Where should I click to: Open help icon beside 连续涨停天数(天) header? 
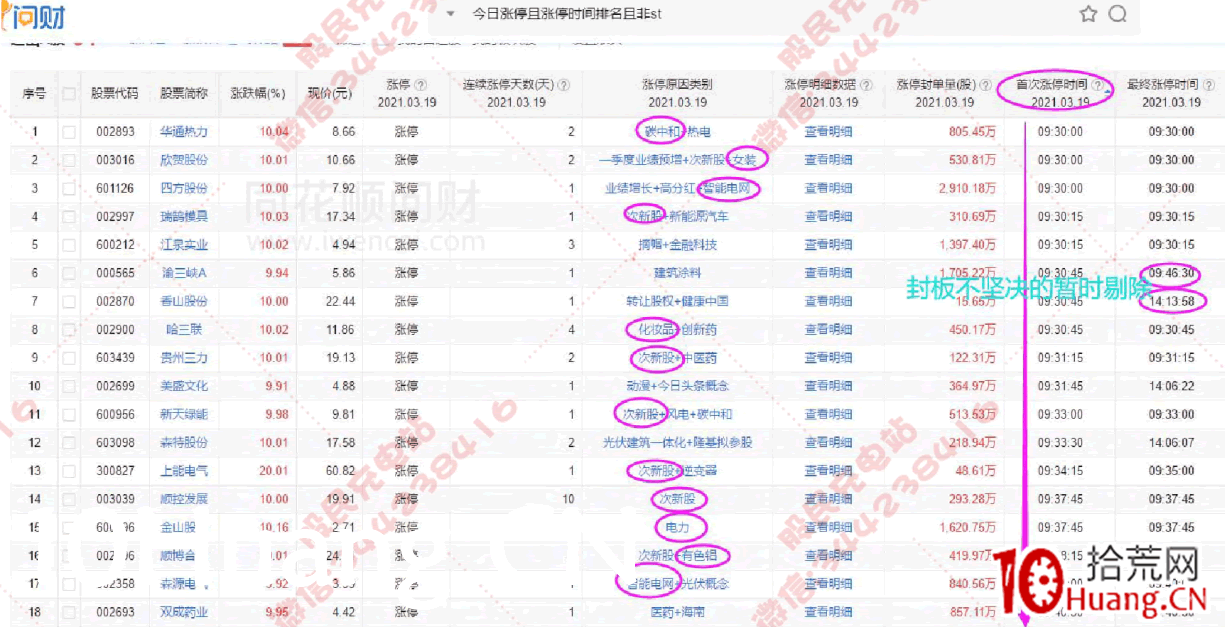click(562, 86)
